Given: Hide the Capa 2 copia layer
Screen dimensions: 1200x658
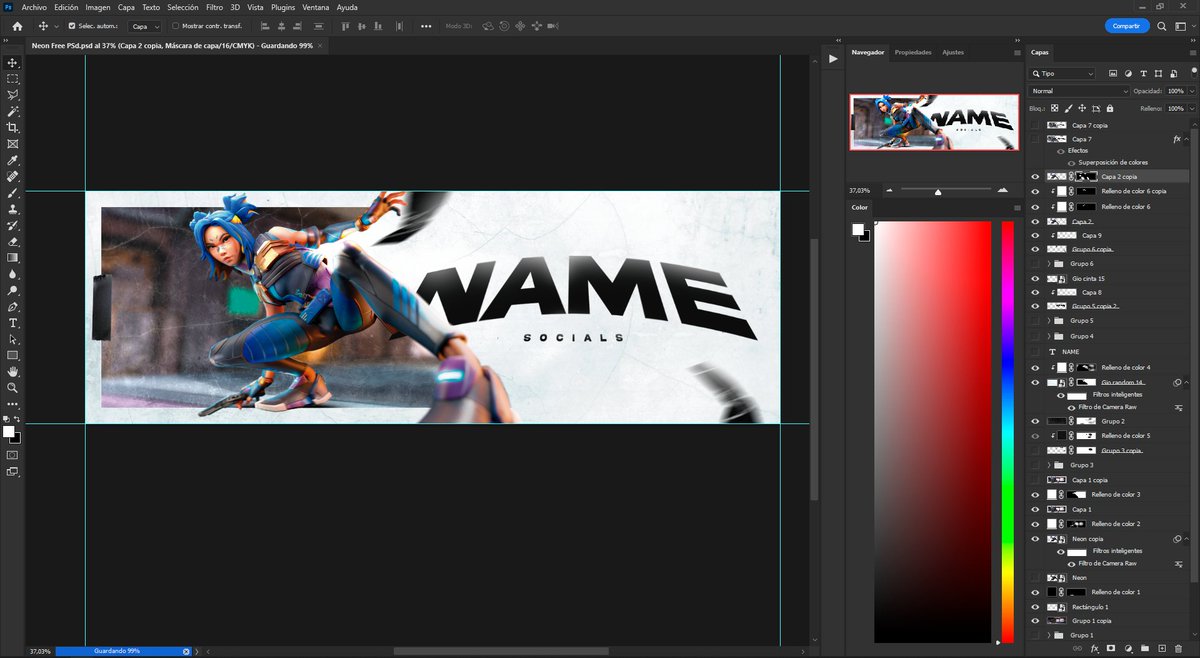Looking at the screenshot, I should point(1034,176).
